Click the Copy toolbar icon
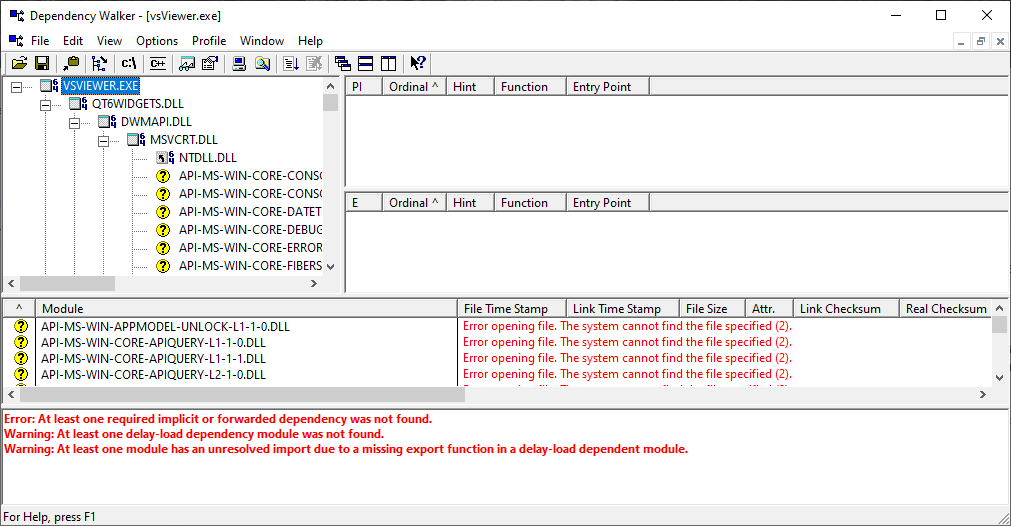Screen dimensions: 1011x526 click(71, 64)
